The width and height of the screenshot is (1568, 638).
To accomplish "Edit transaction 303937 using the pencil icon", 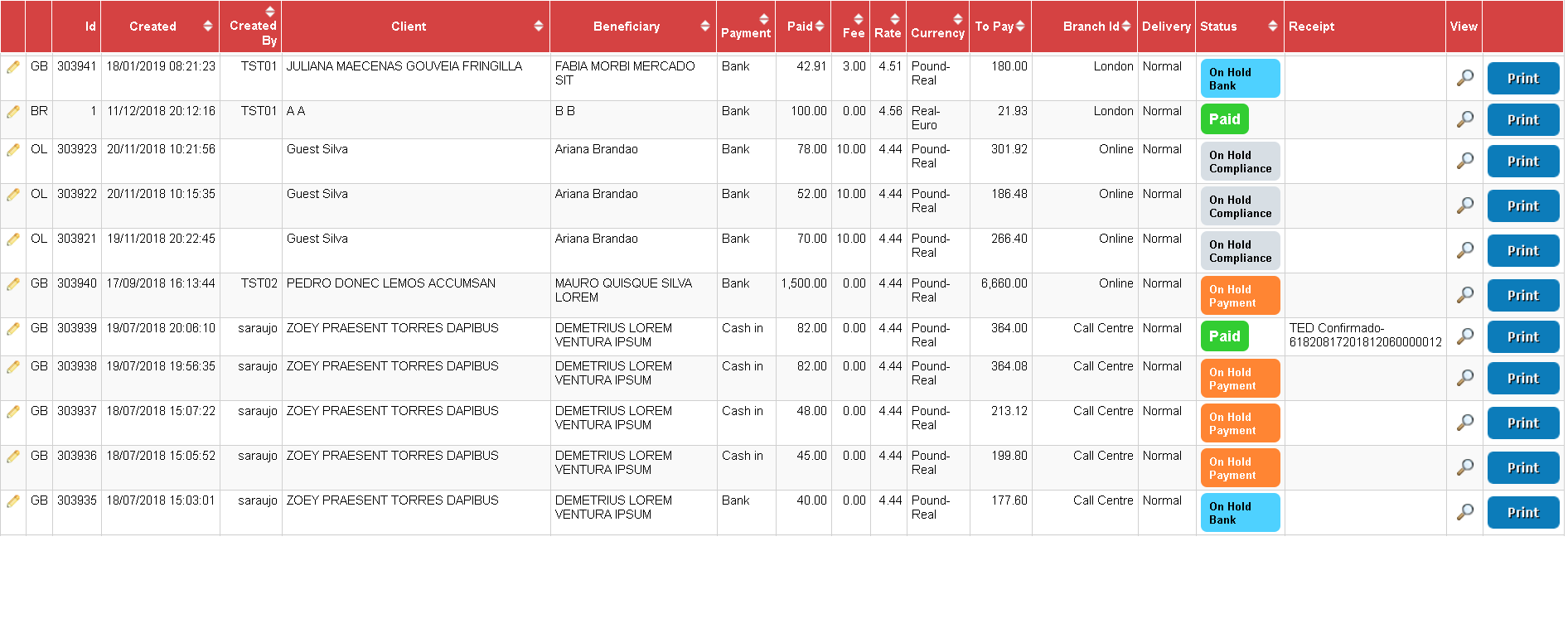I will click(13, 412).
